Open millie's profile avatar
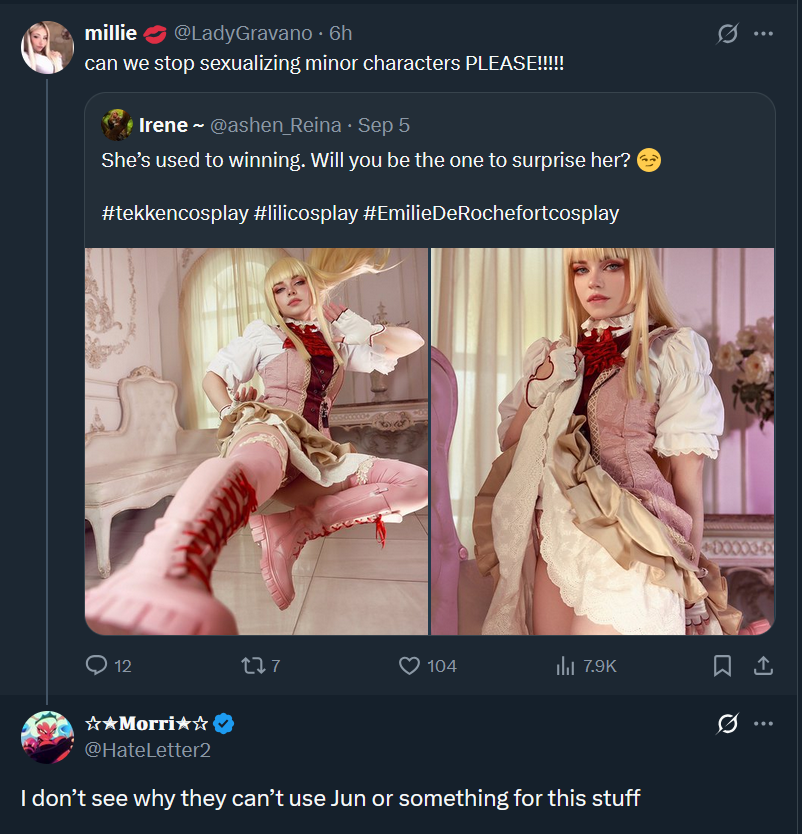Viewport: 802px width, 834px height. coord(47,47)
